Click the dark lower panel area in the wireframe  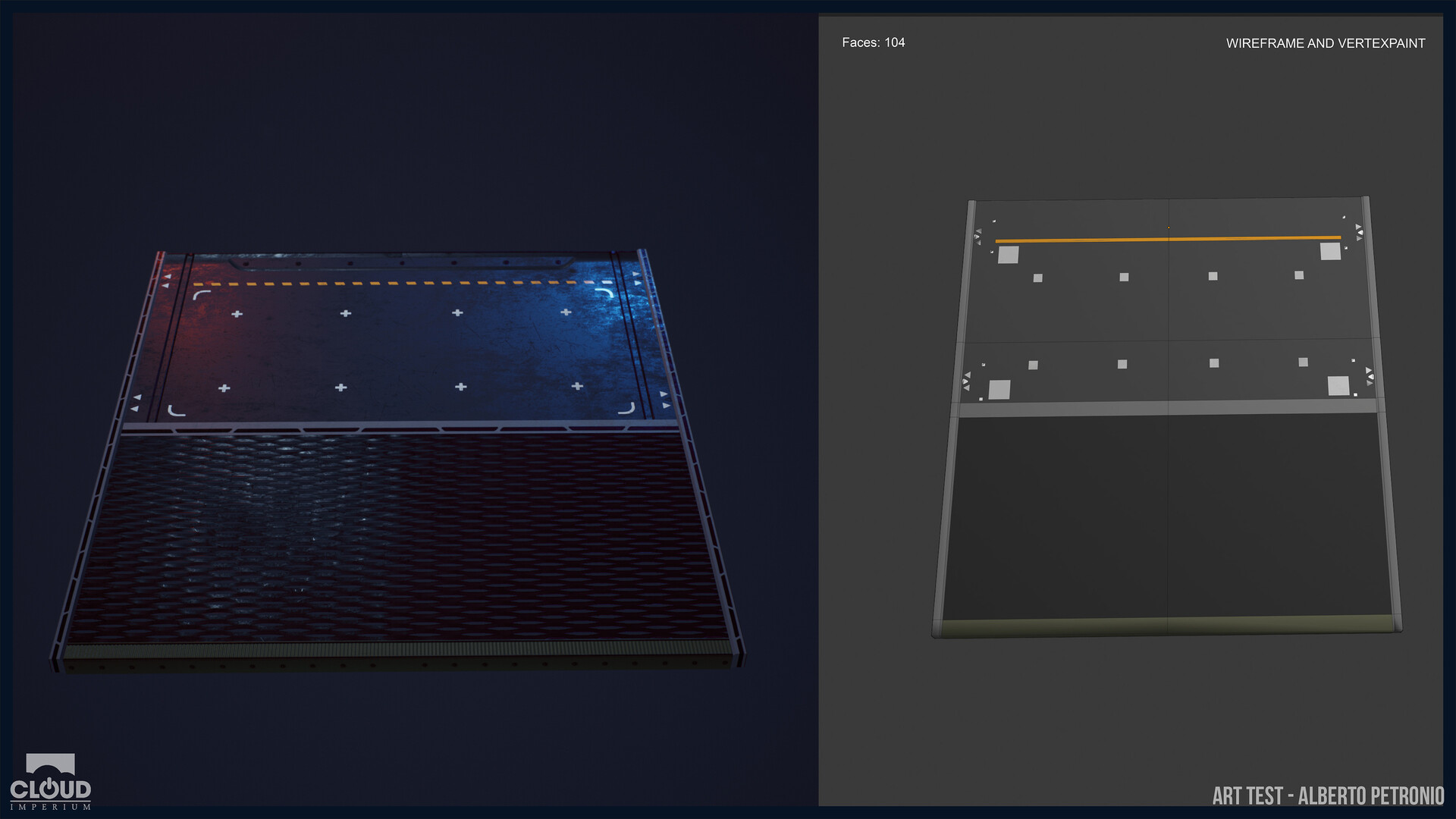(x=1062, y=516)
